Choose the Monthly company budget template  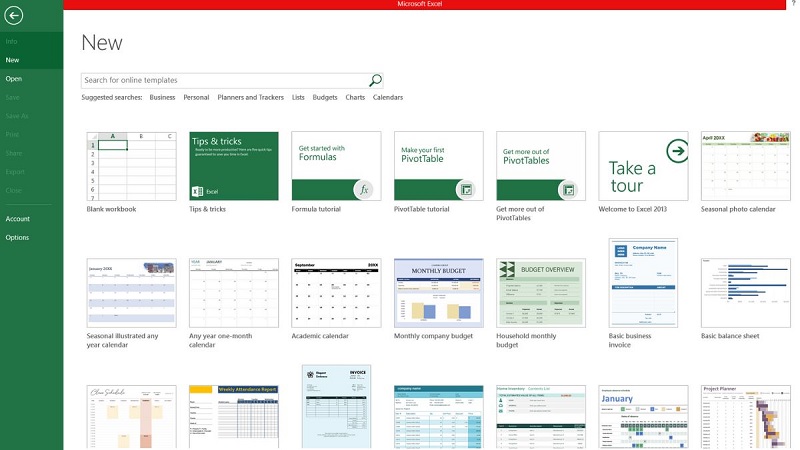click(x=438, y=291)
